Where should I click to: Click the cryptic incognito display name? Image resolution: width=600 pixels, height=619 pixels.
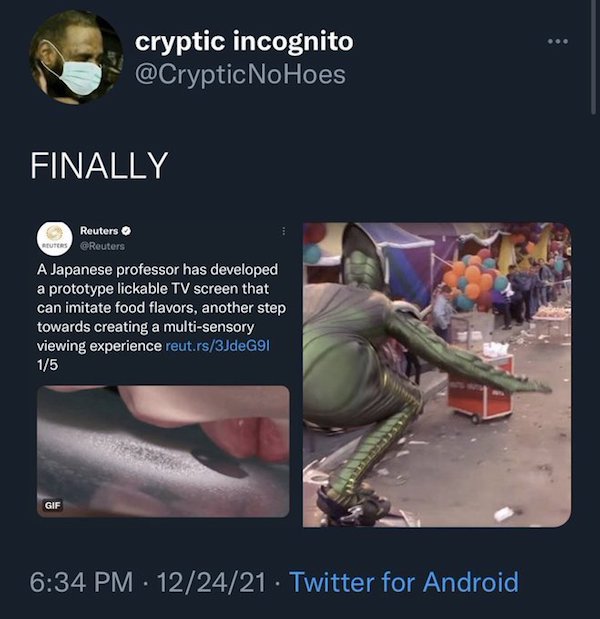click(x=243, y=41)
